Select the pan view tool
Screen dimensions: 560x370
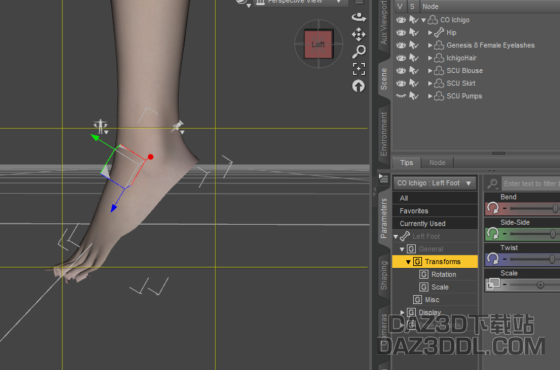[359, 34]
